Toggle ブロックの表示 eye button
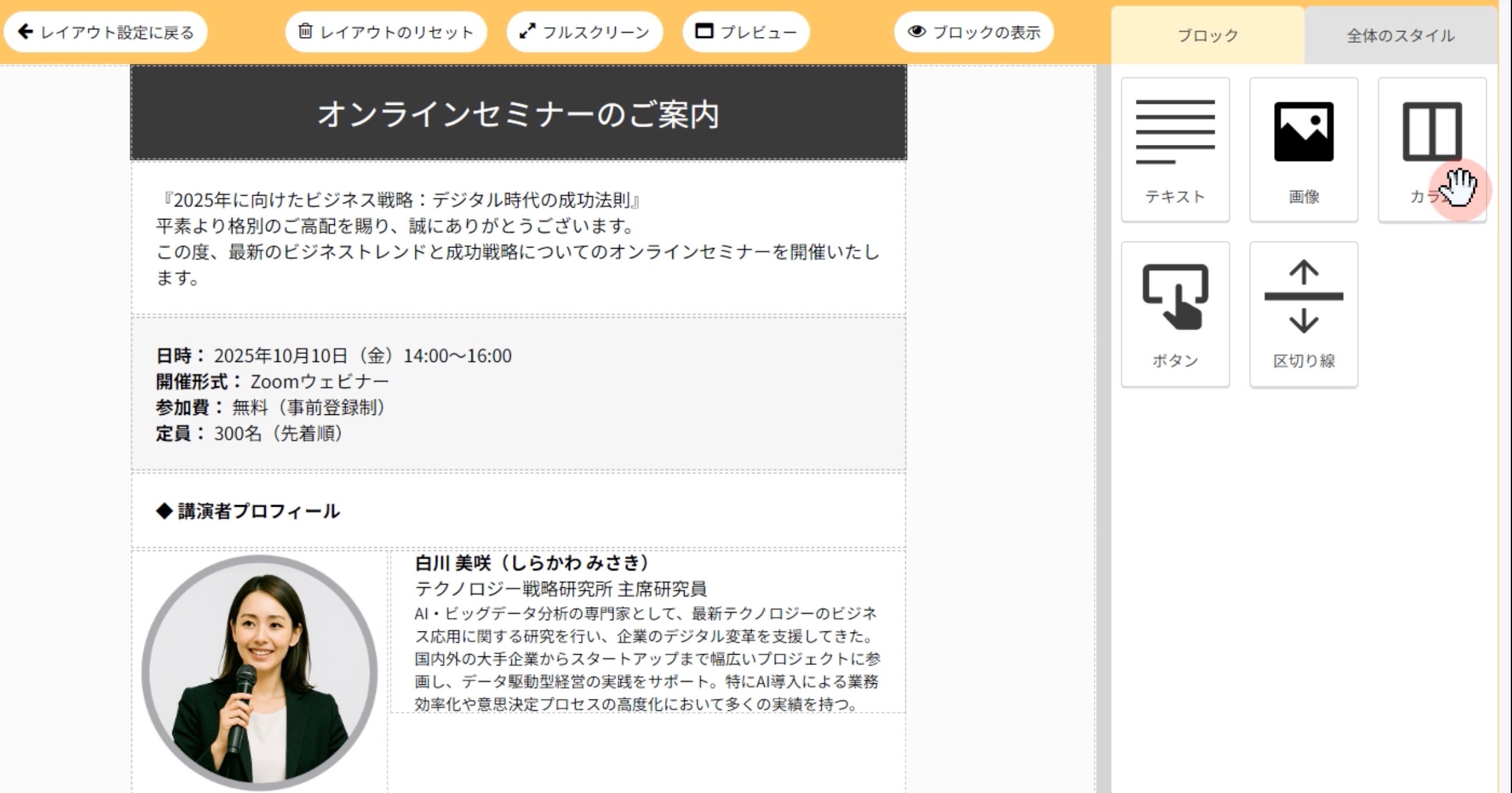The image size is (1512, 793). coord(973,32)
